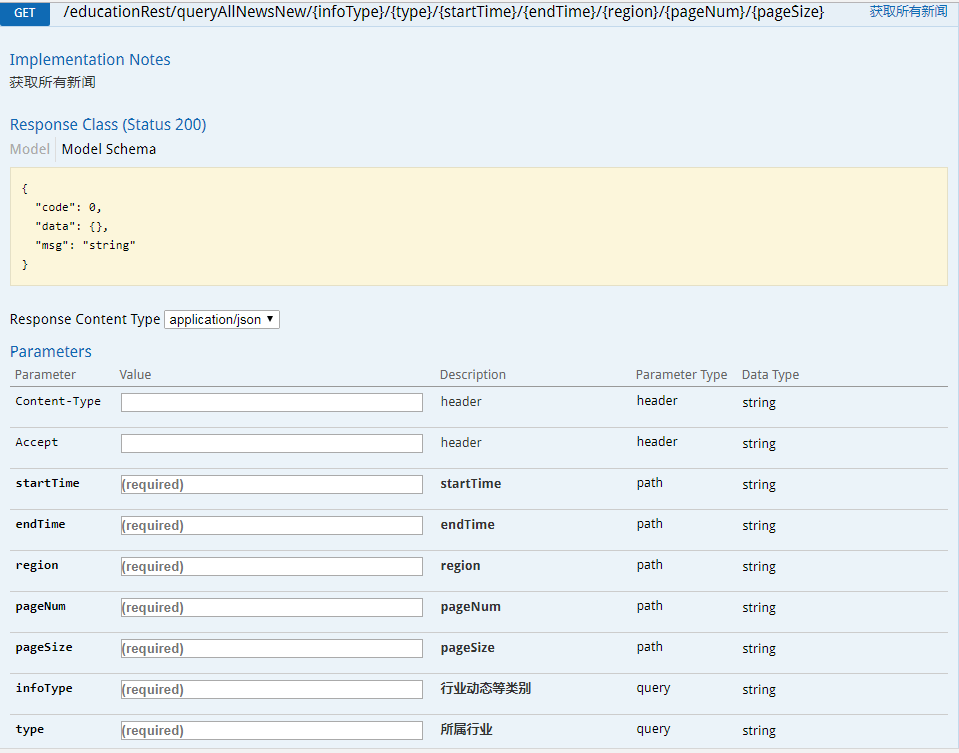Focus the infoType required input
The image size is (959, 753).
coord(272,689)
